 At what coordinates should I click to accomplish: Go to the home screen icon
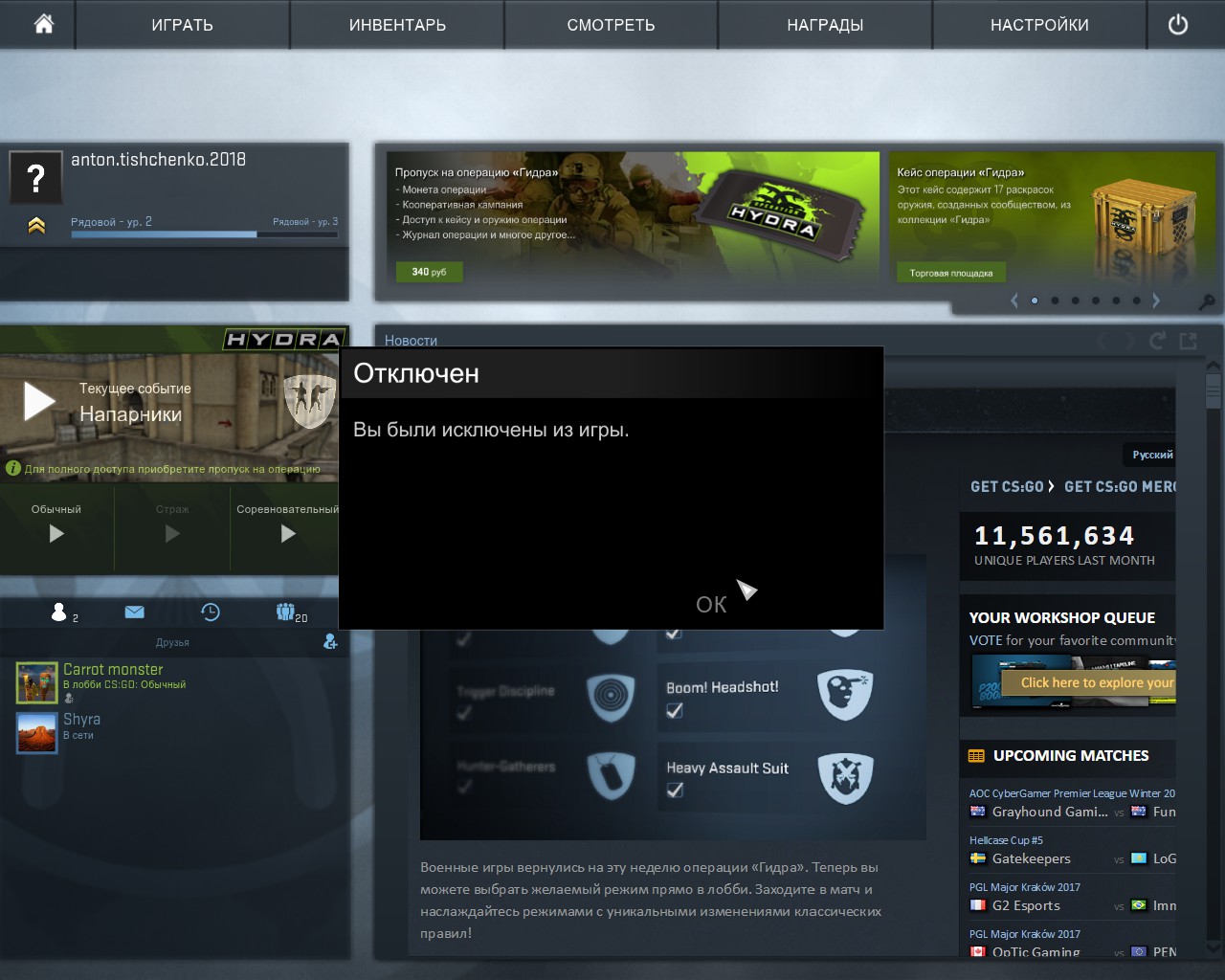pos(43,24)
